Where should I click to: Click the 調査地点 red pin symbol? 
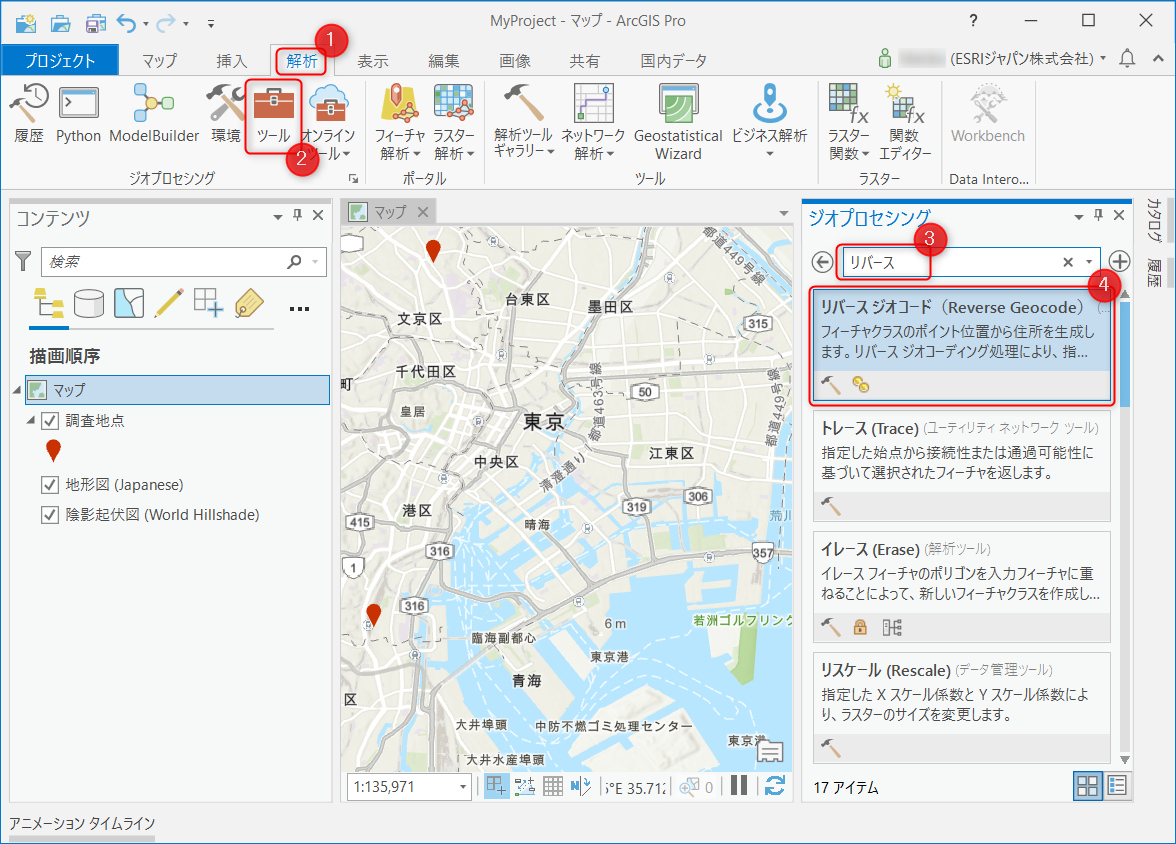point(53,450)
